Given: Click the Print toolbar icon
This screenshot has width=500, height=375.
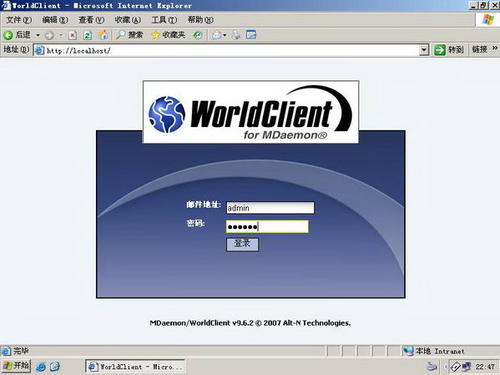Looking at the screenshot, I should click(236, 35).
